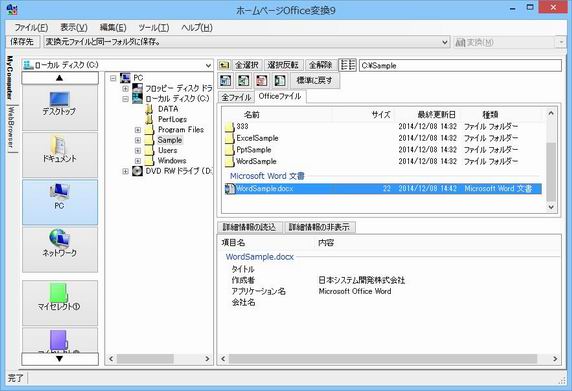Click the floppy disk drive icon in tree
The height and width of the screenshot is (391, 572).
tap(137, 88)
